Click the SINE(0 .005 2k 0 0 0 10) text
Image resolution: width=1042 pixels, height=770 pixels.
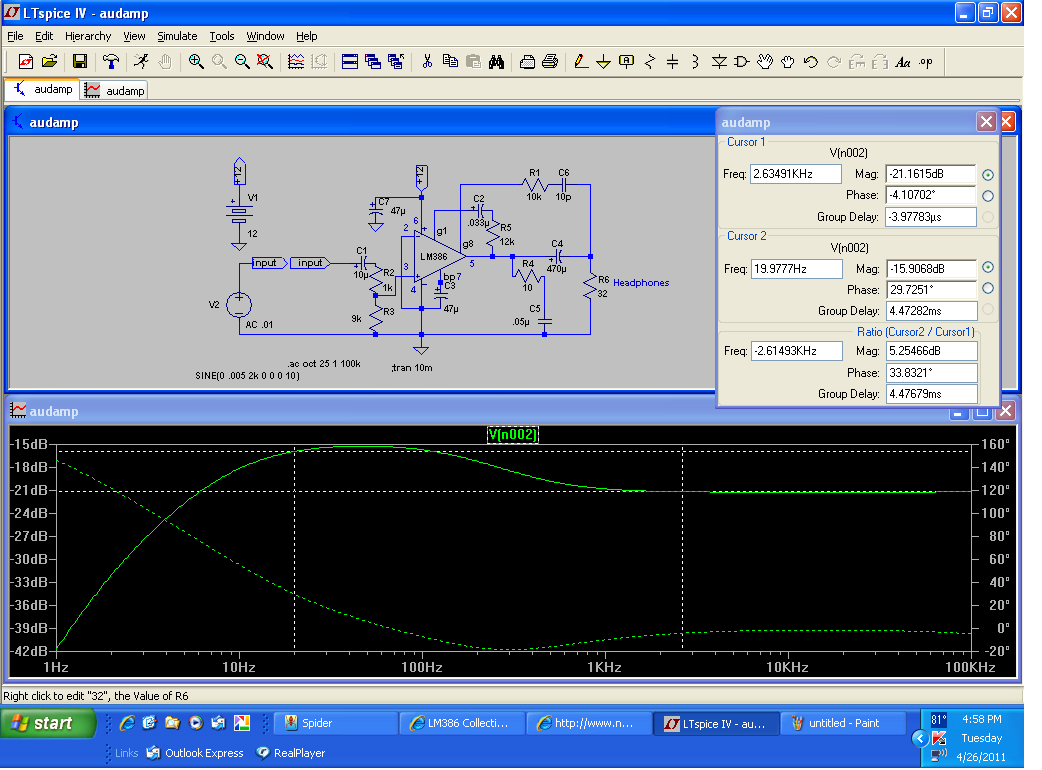click(x=247, y=376)
